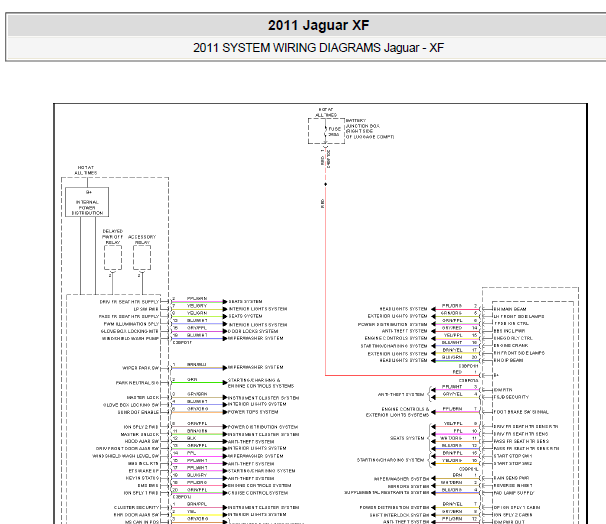Image resolution: width=606 pixels, height=524 pixels.
Task: Click the "RED" label beside B+ pin 1
Action: [x=457, y=372]
